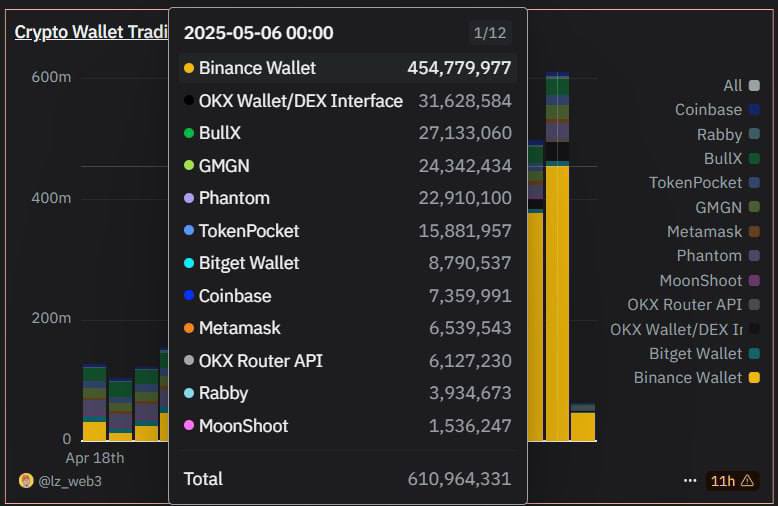Toggle the All legend swatch
This screenshot has height=506, width=778.
[x=754, y=86]
